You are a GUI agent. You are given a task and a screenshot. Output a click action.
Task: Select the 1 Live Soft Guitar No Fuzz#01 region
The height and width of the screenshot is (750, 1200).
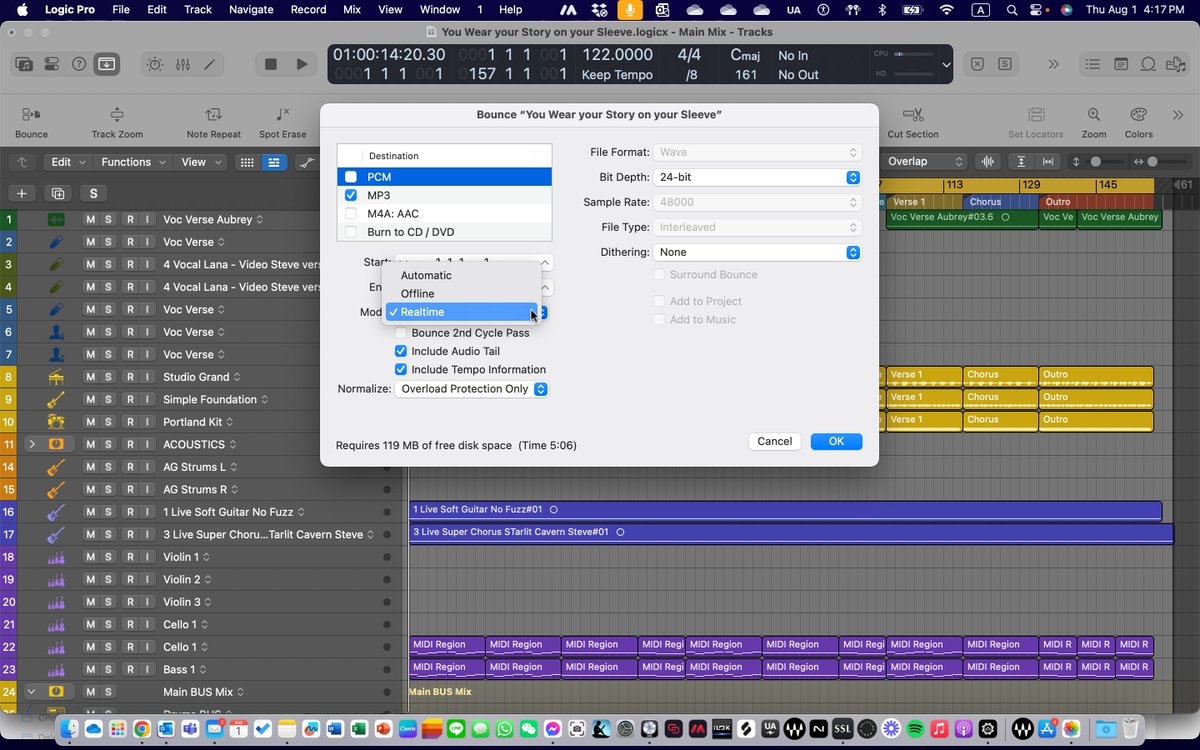coord(785,510)
